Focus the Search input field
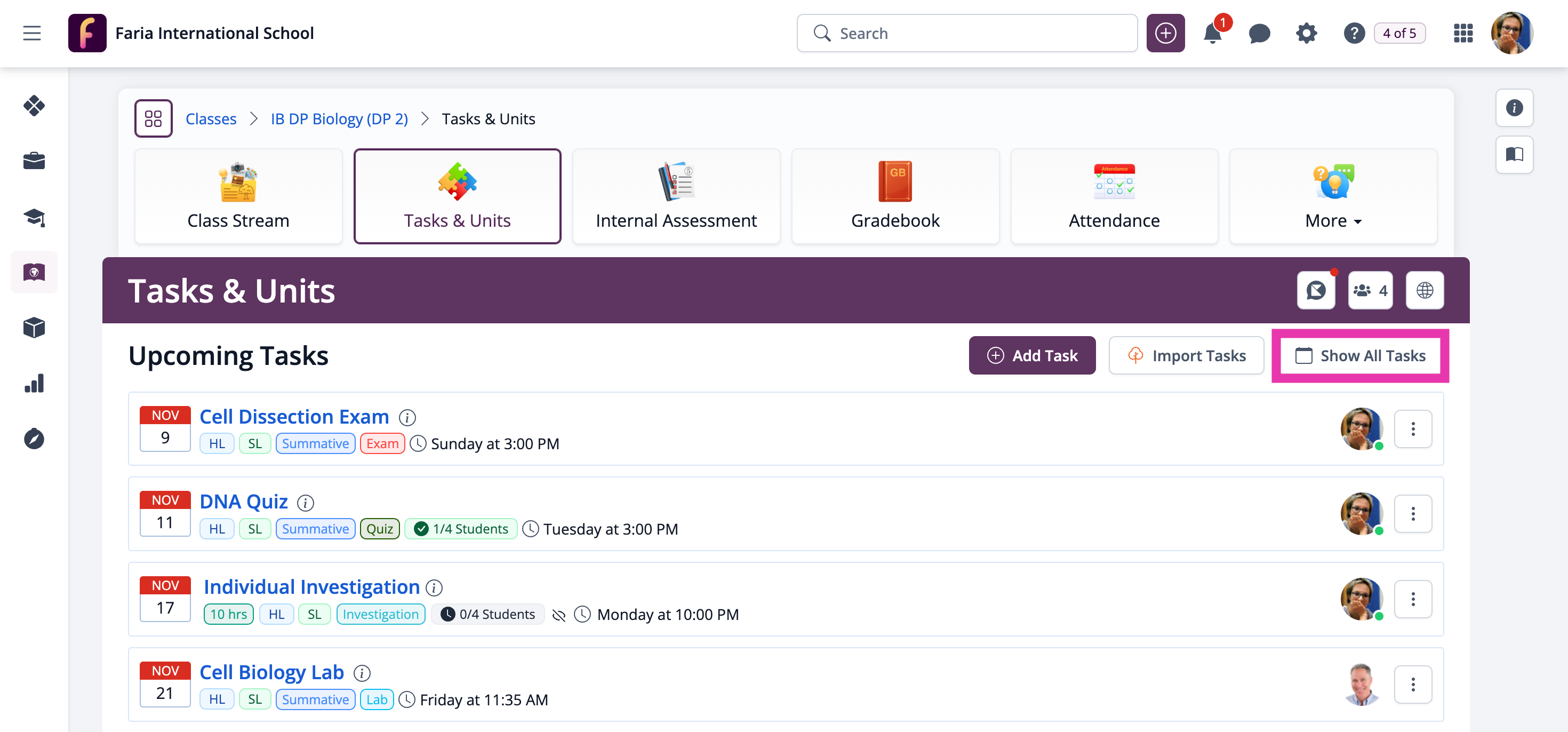This screenshot has height=732, width=1568. coord(966,33)
